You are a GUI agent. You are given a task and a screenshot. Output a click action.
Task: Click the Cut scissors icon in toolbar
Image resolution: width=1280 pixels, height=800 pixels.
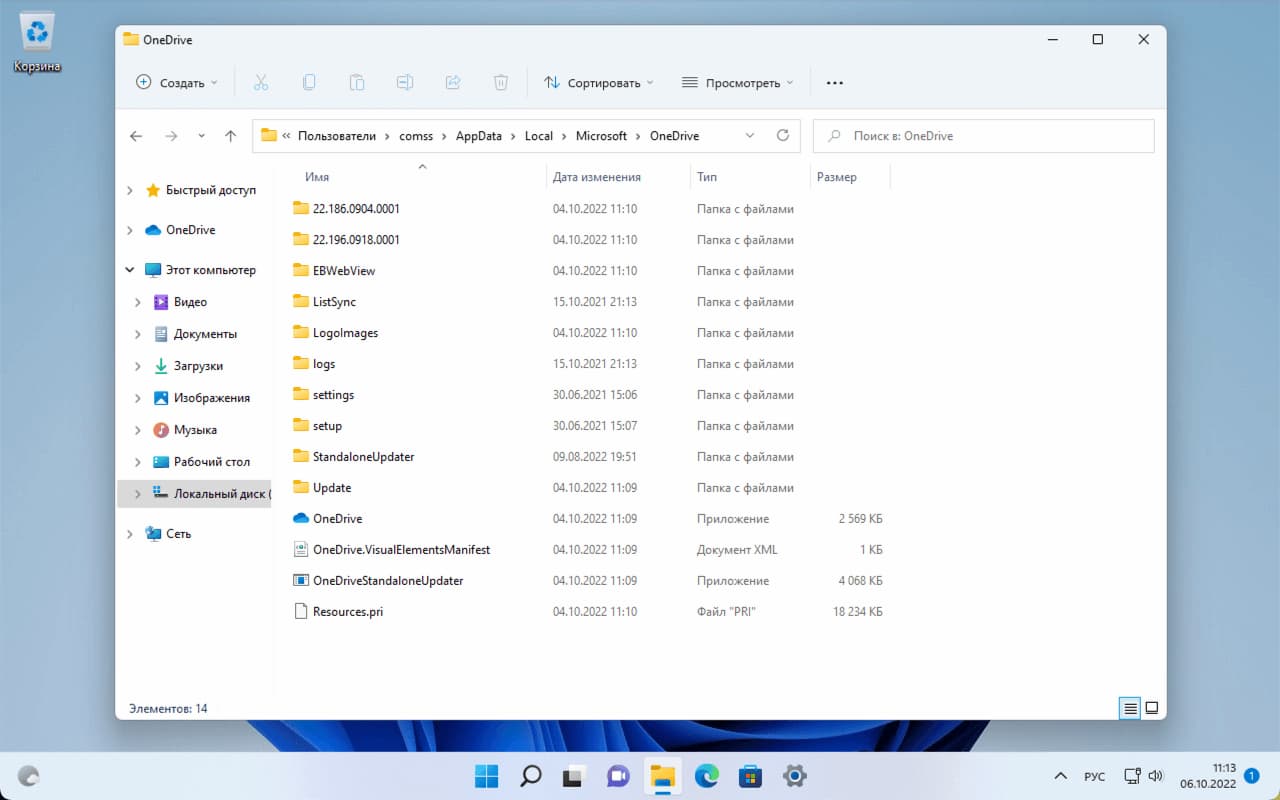coord(261,83)
